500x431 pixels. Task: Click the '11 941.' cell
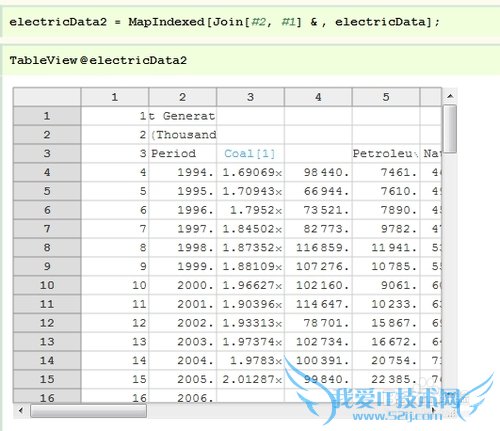(386, 247)
